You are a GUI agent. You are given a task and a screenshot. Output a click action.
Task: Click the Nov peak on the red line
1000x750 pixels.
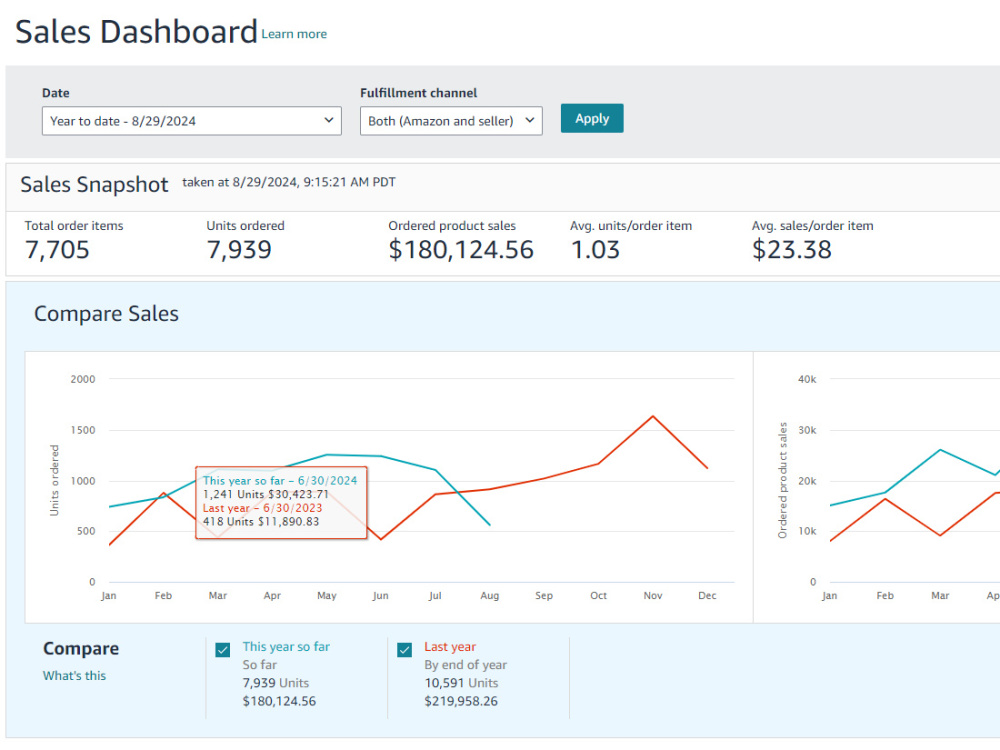652,416
